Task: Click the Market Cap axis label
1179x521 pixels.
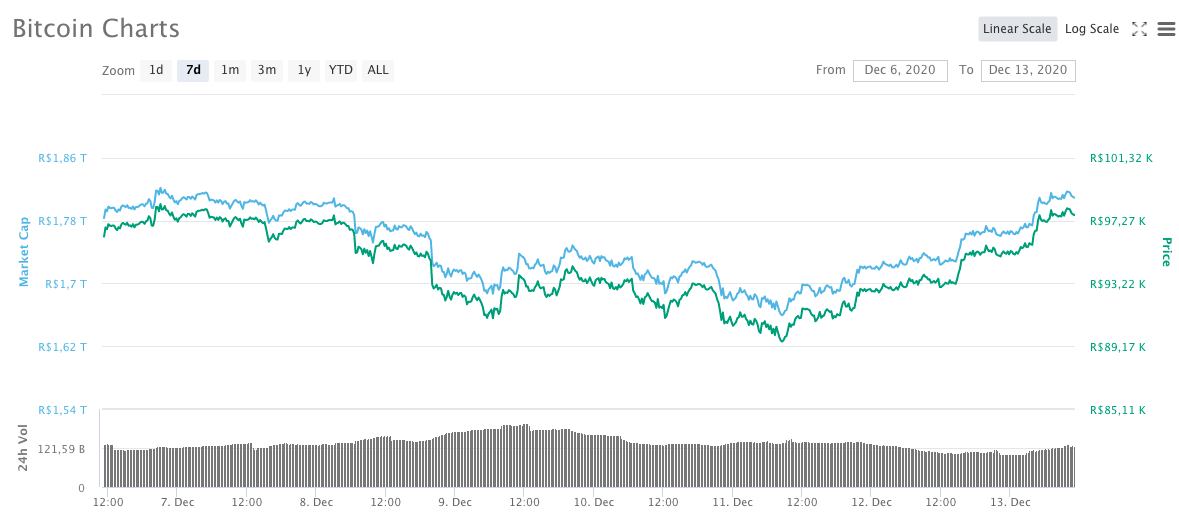Action: [23, 251]
